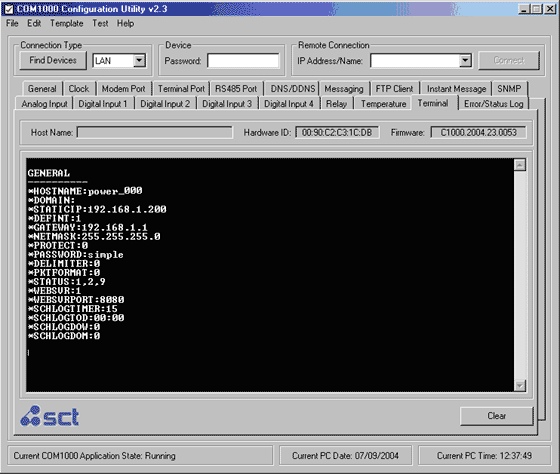Go to the Messaging tab
Viewport: 560px width, 474px height.
click(x=344, y=89)
